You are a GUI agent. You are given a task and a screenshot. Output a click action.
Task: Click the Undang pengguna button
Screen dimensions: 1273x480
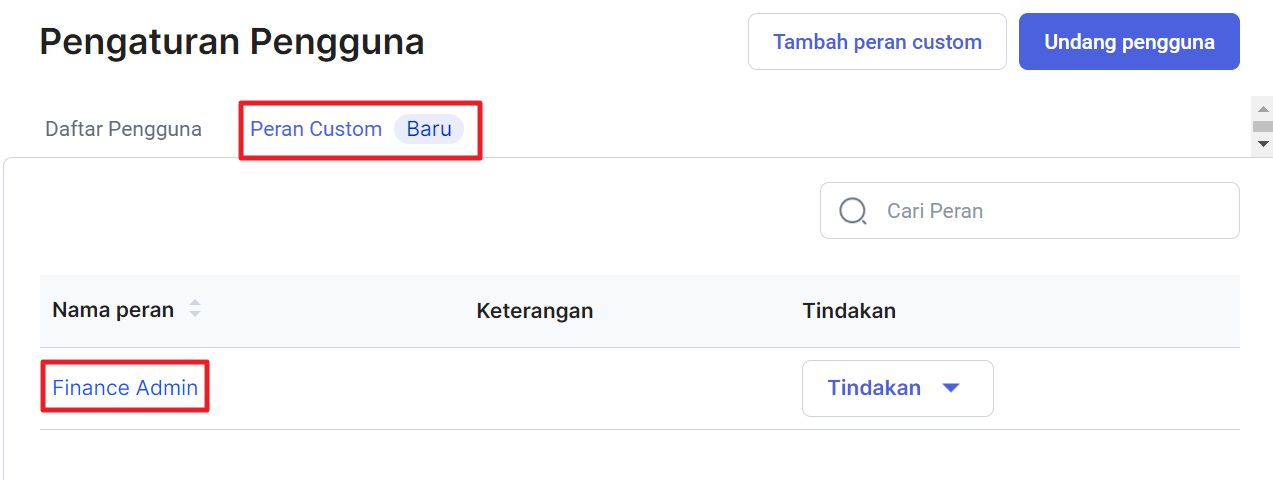pyautogui.click(x=1129, y=42)
